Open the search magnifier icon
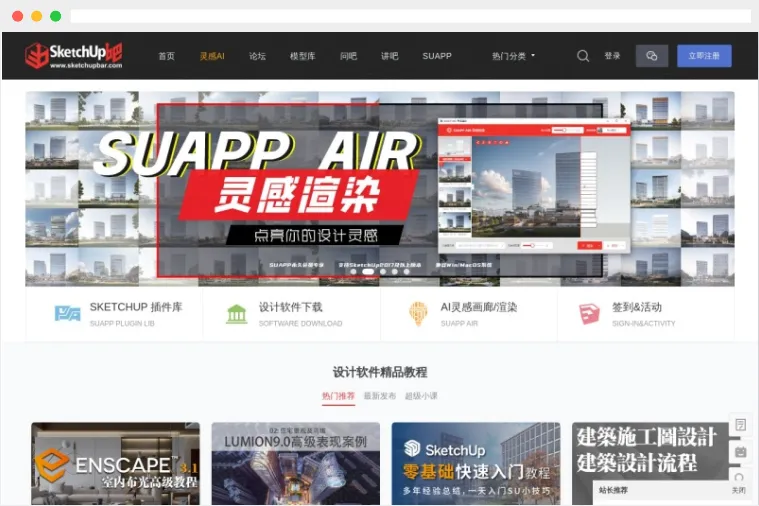 [583, 56]
